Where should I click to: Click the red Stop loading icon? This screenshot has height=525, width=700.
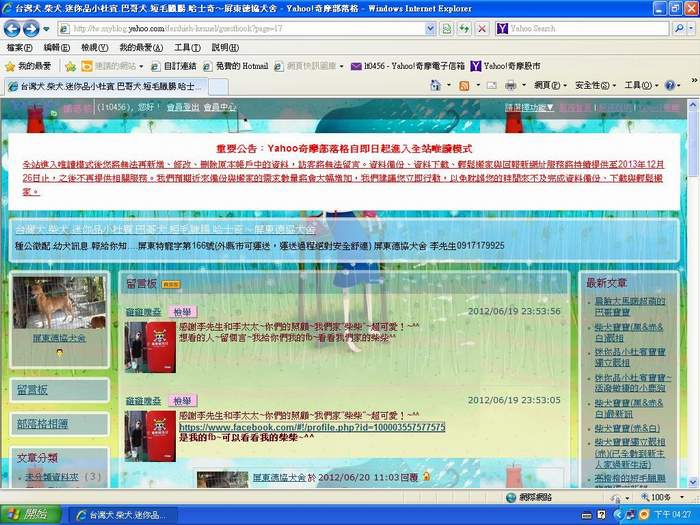coord(482,29)
